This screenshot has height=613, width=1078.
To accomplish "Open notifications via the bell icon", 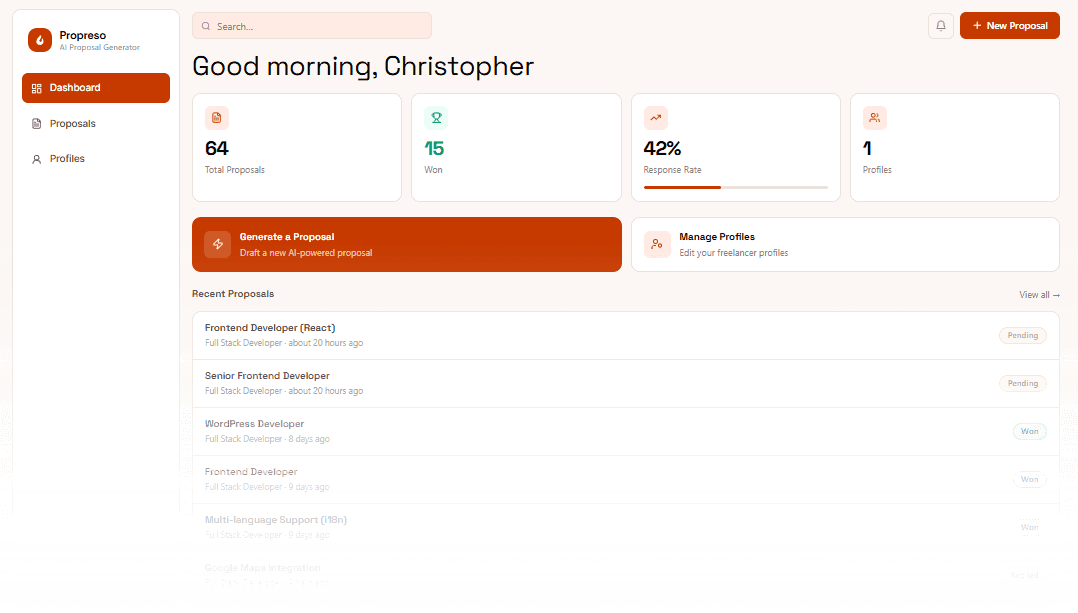I will [940, 25].
